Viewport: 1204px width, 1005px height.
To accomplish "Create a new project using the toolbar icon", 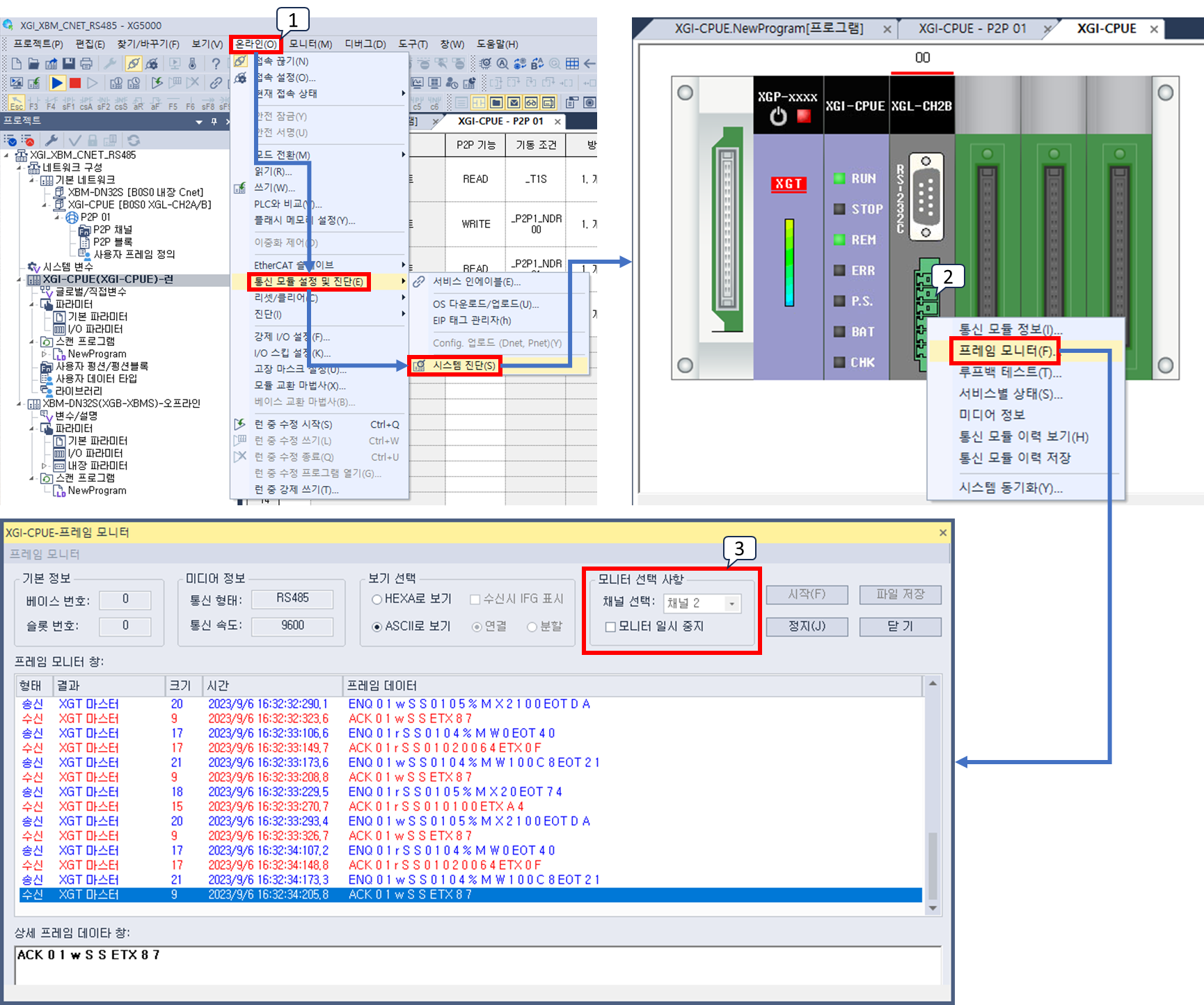I will [18, 63].
